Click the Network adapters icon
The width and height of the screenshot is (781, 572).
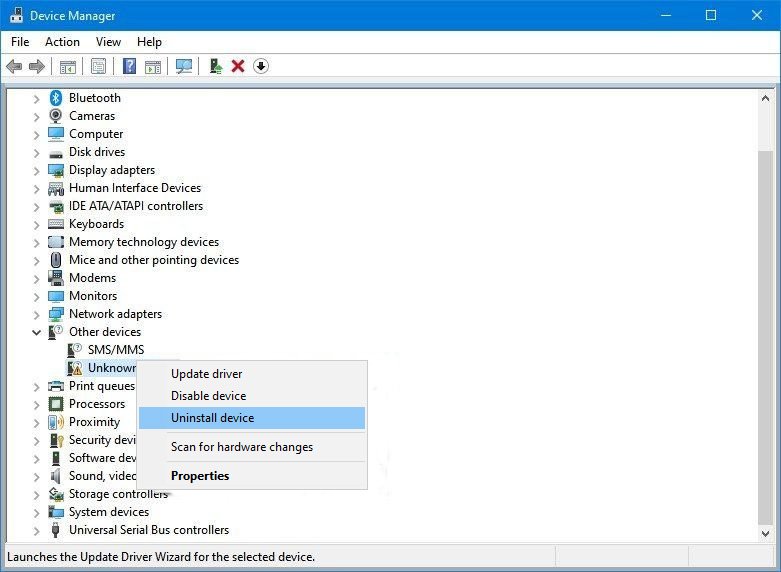56,314
